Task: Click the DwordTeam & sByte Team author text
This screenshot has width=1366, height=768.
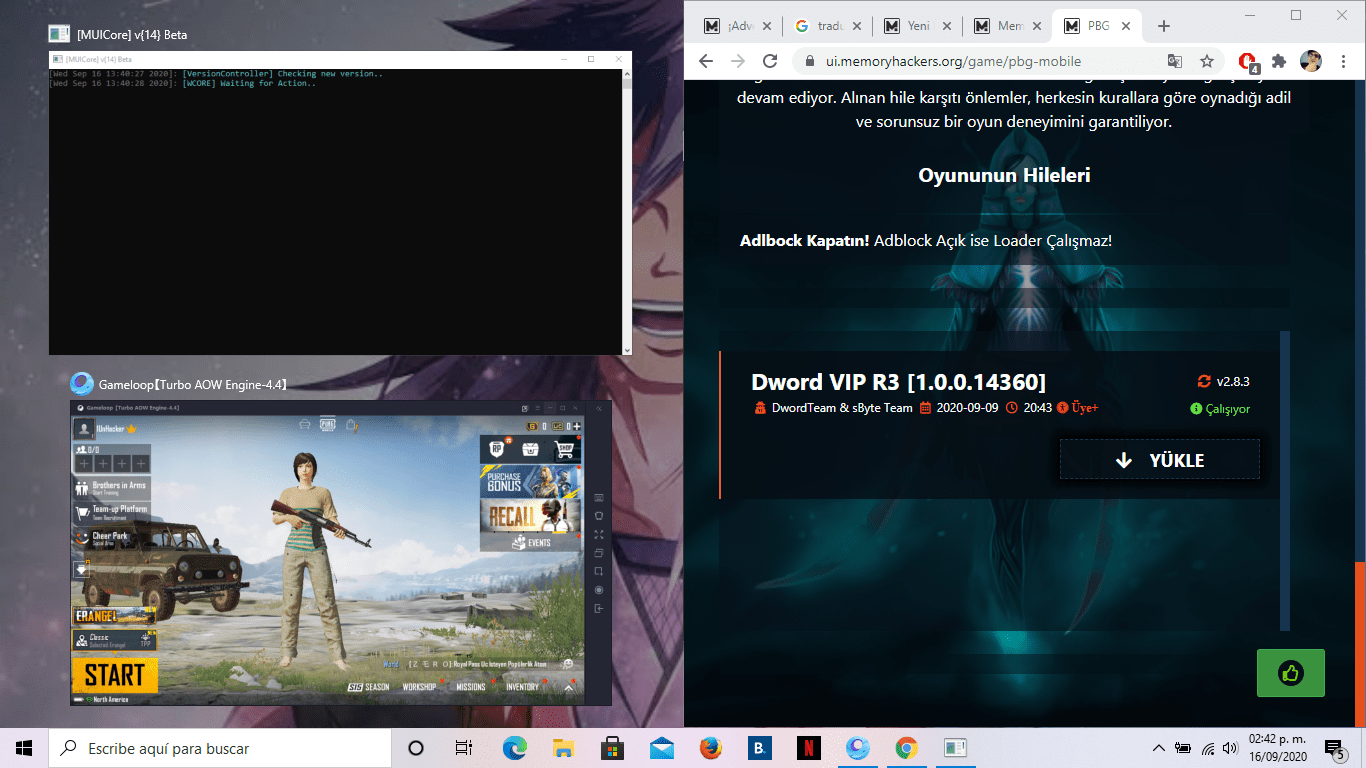Action: point(841,408)
